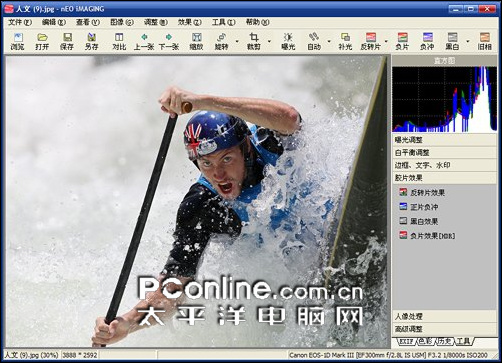
Task: Click the 旧相 old photo effect icon
Action: tap(485, 41)
